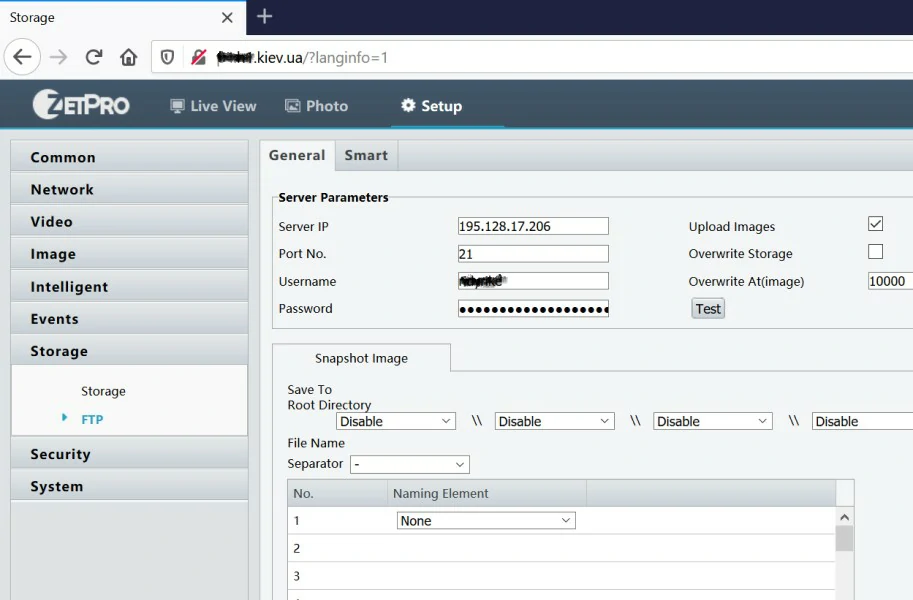This screenshot has height=600, width=913.
Task: Open the Separator dropdown
Action: click(410, 464)
